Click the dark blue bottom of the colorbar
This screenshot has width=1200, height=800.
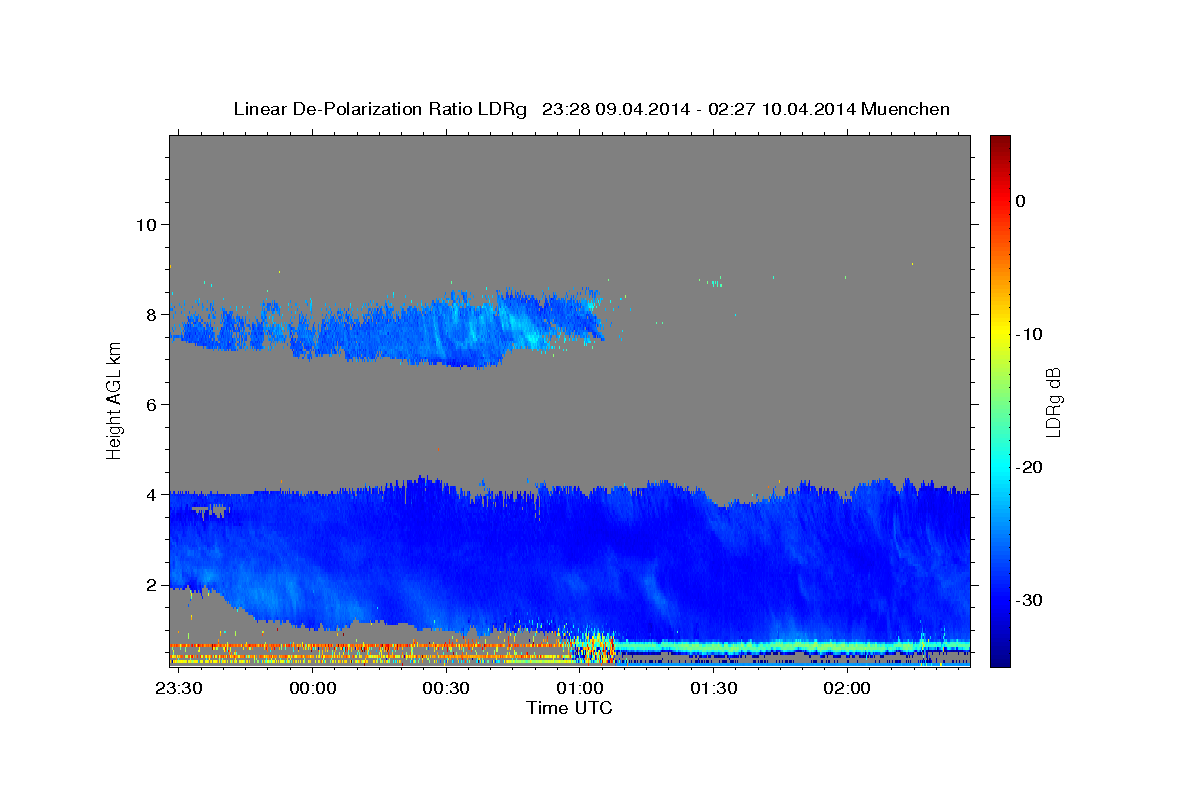pos(1000,656)
